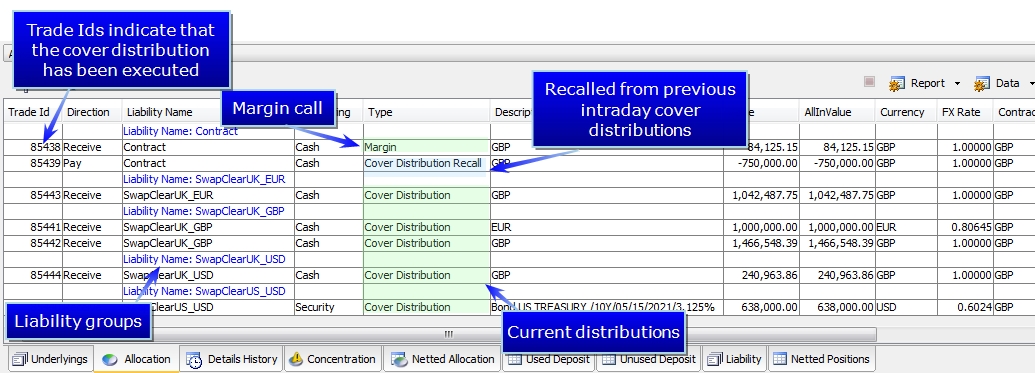Switch to the Concentration tab
This screenshot has height=373, width=1035.
tap(333, 359)
